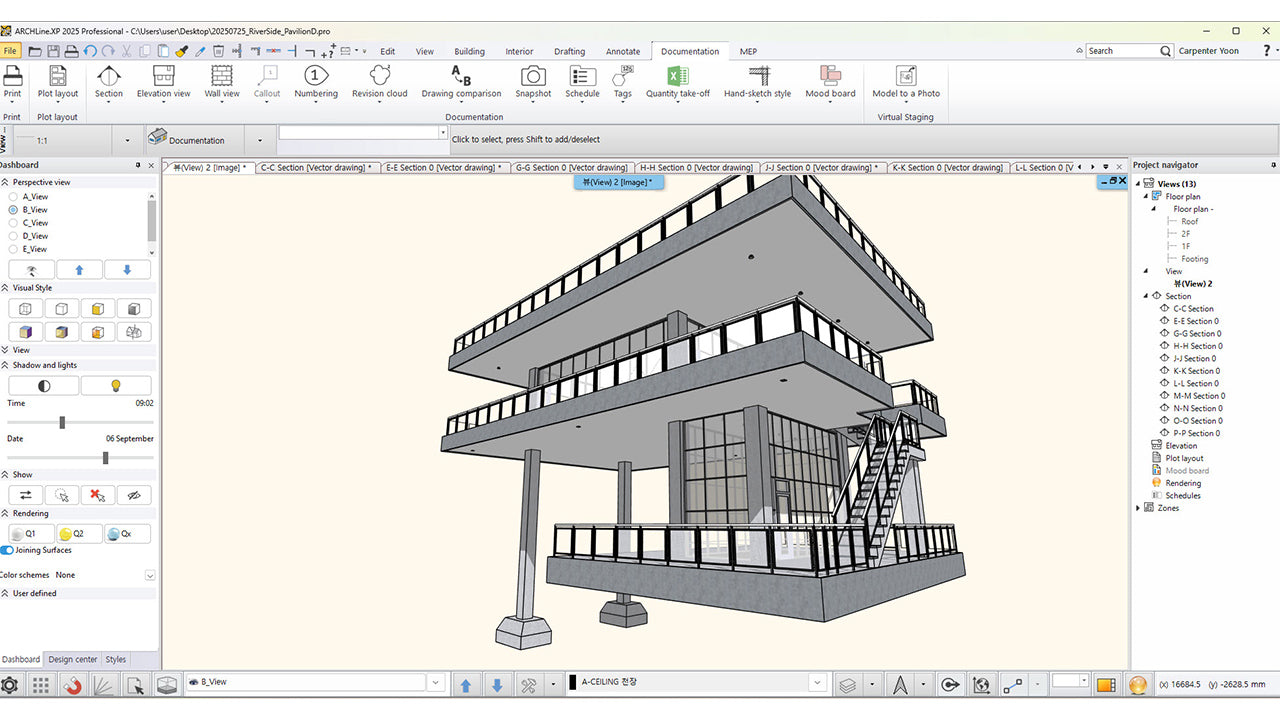Click the Elevation view icon
The height and width of the screenshot is (720, 1280).
tap(163, 80)
